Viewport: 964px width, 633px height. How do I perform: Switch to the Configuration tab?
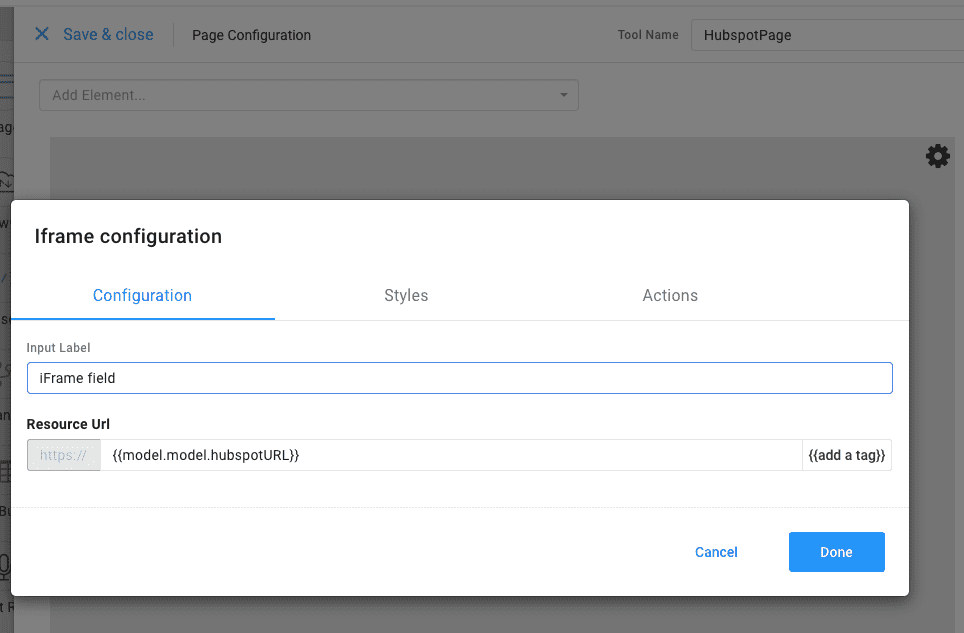pos(142,295)
